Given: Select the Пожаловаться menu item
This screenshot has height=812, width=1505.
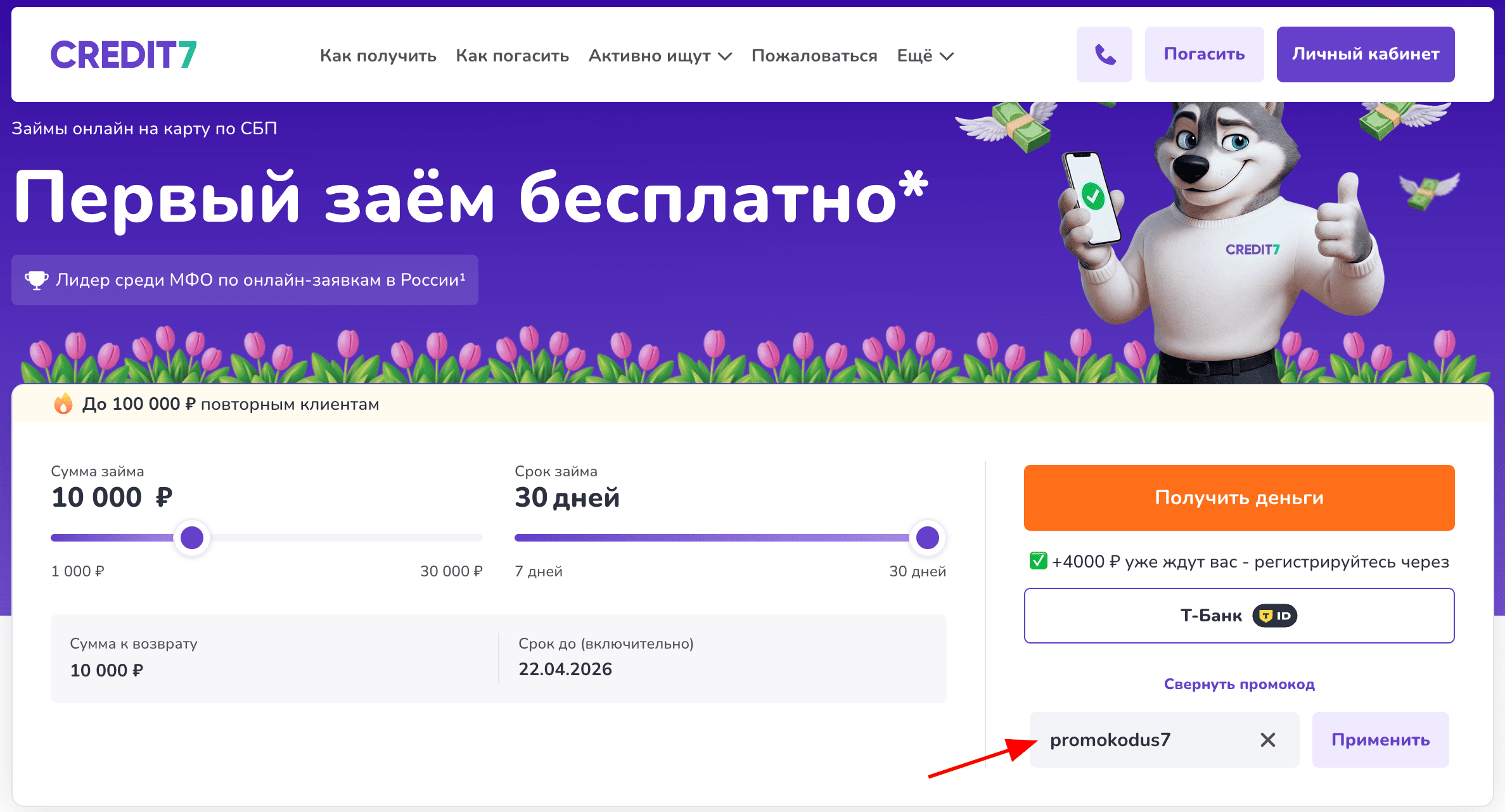Looking at the screenshot, I should click(814, 56).
